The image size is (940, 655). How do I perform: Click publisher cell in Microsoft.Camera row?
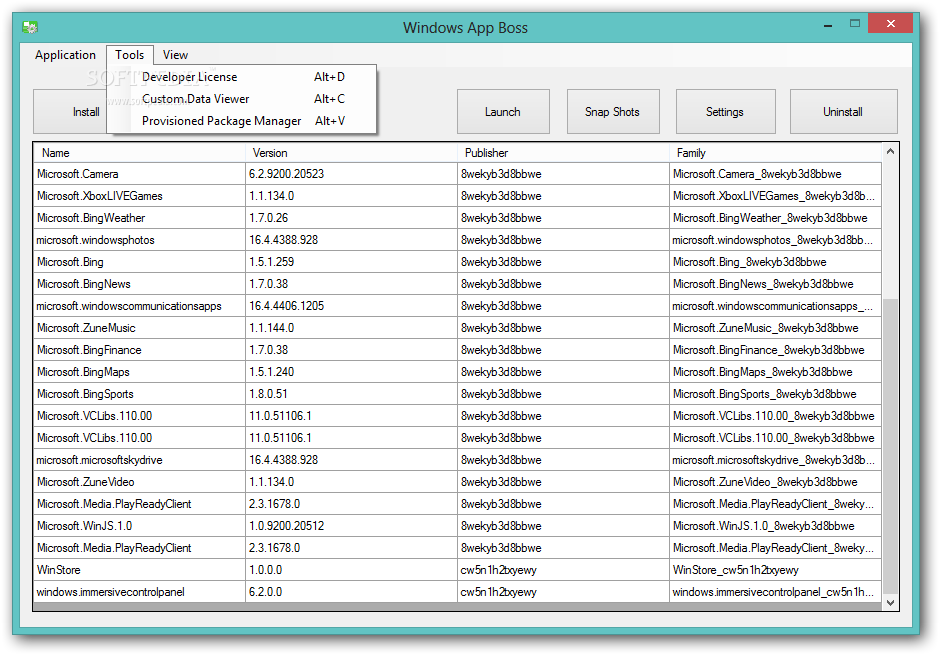click(563, 174)
